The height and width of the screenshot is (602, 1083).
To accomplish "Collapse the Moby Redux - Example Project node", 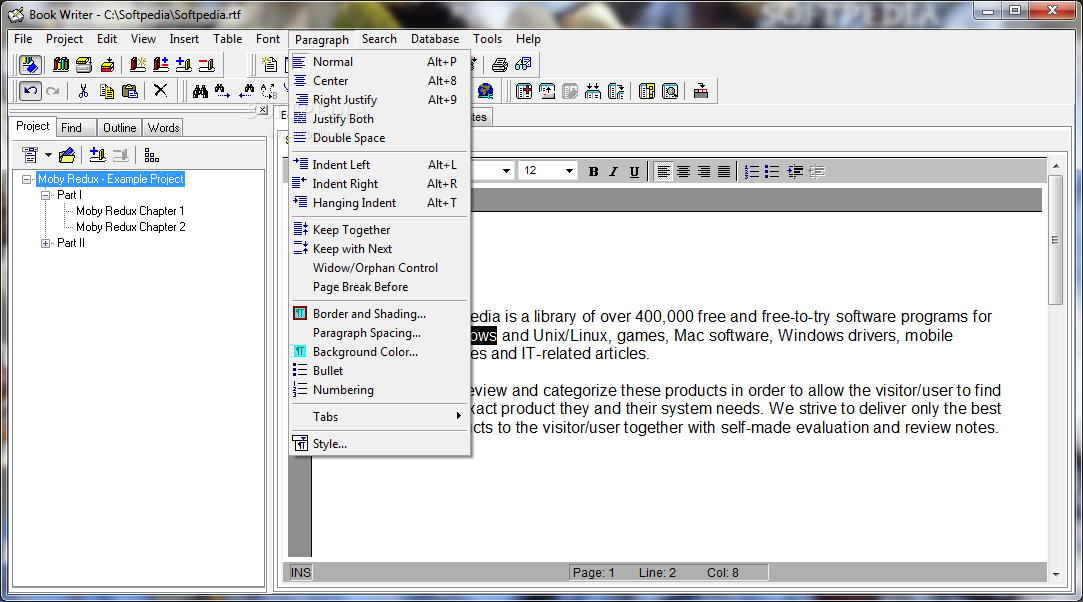I will pyautogui.click(x=26, y=179).
